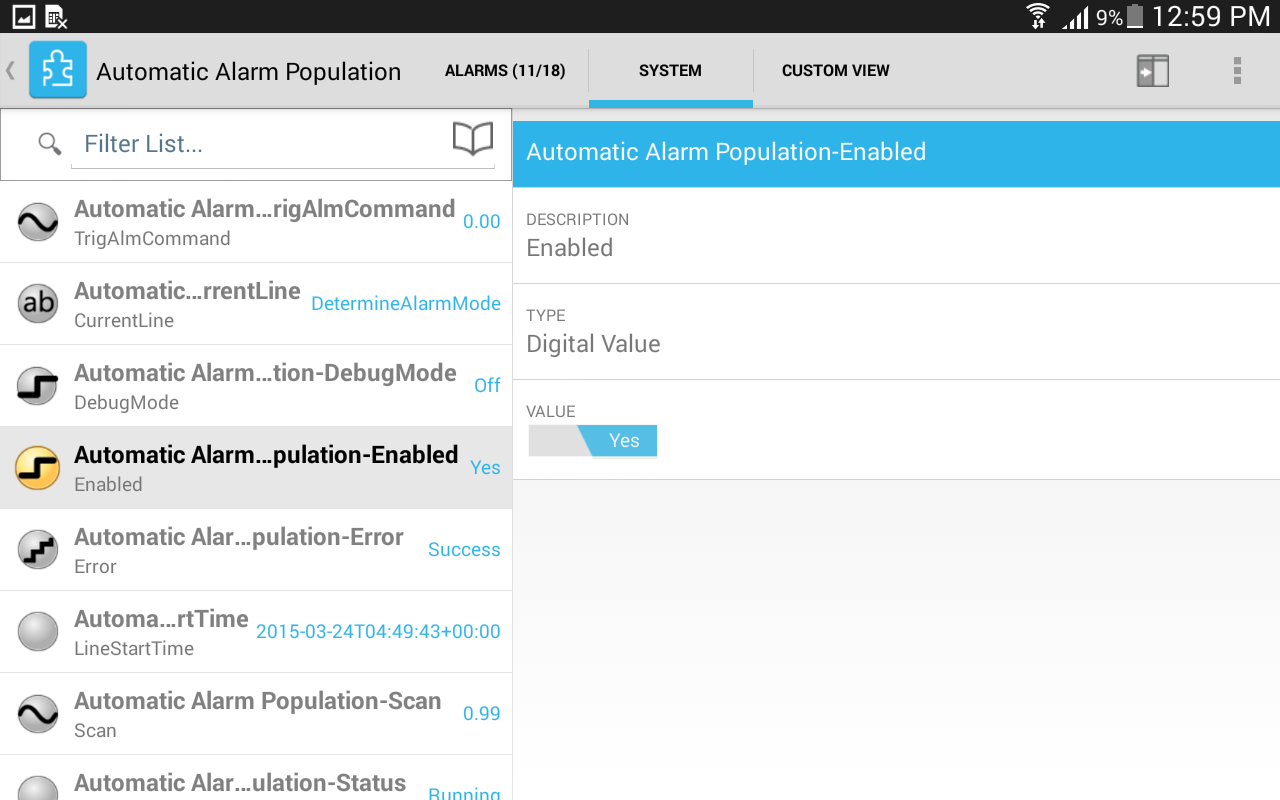Screen dimensions: 1280x800
Task: Click the Description field showing Enabled
Action: [896, 235]
